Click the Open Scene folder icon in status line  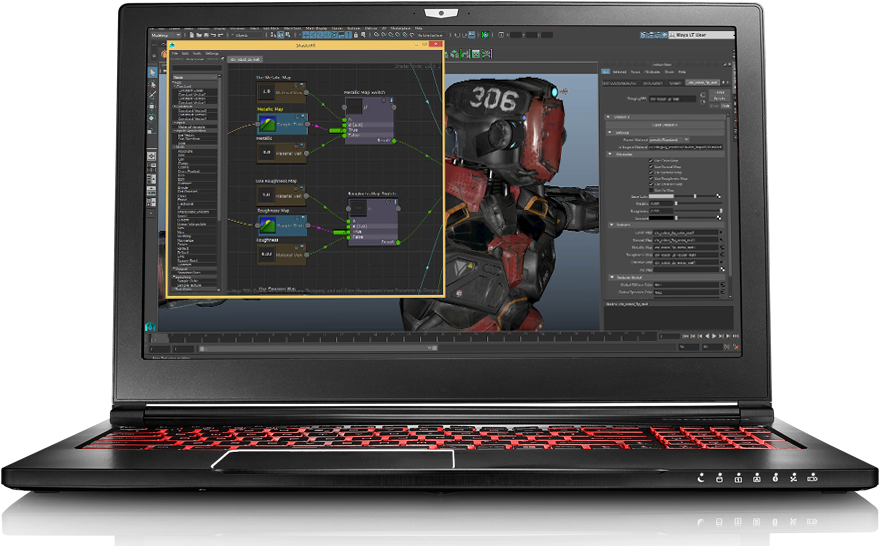199,35
